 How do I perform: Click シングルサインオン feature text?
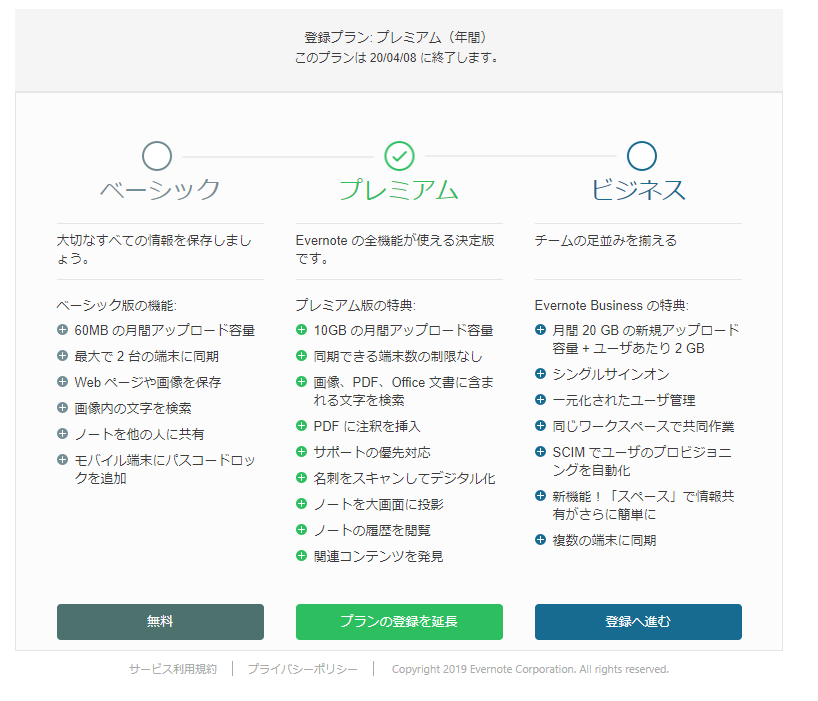pyautogui.click(x=611, y=374)
